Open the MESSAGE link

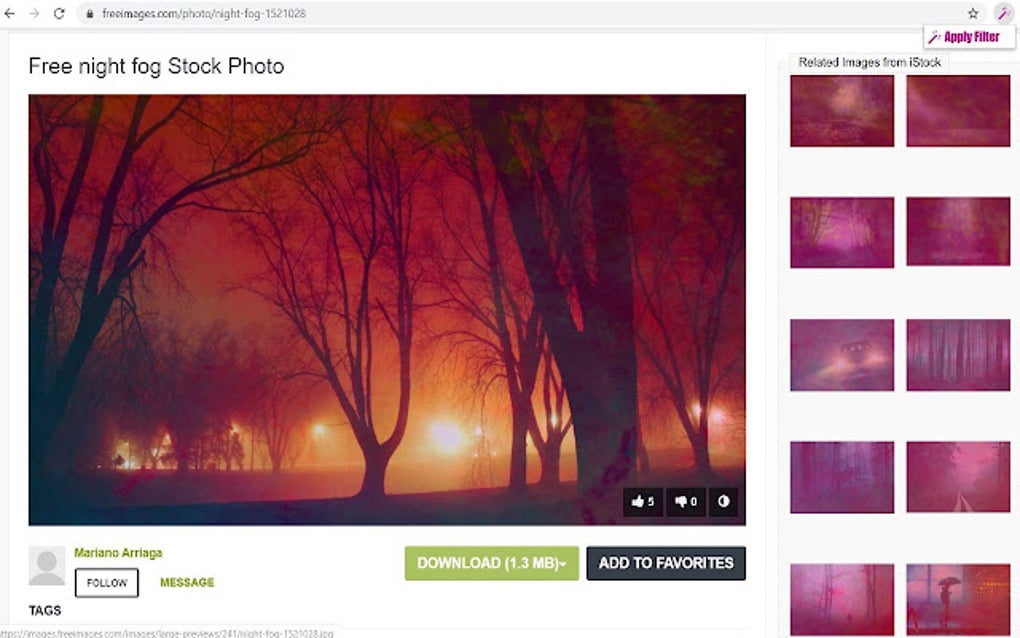(186, 582)
